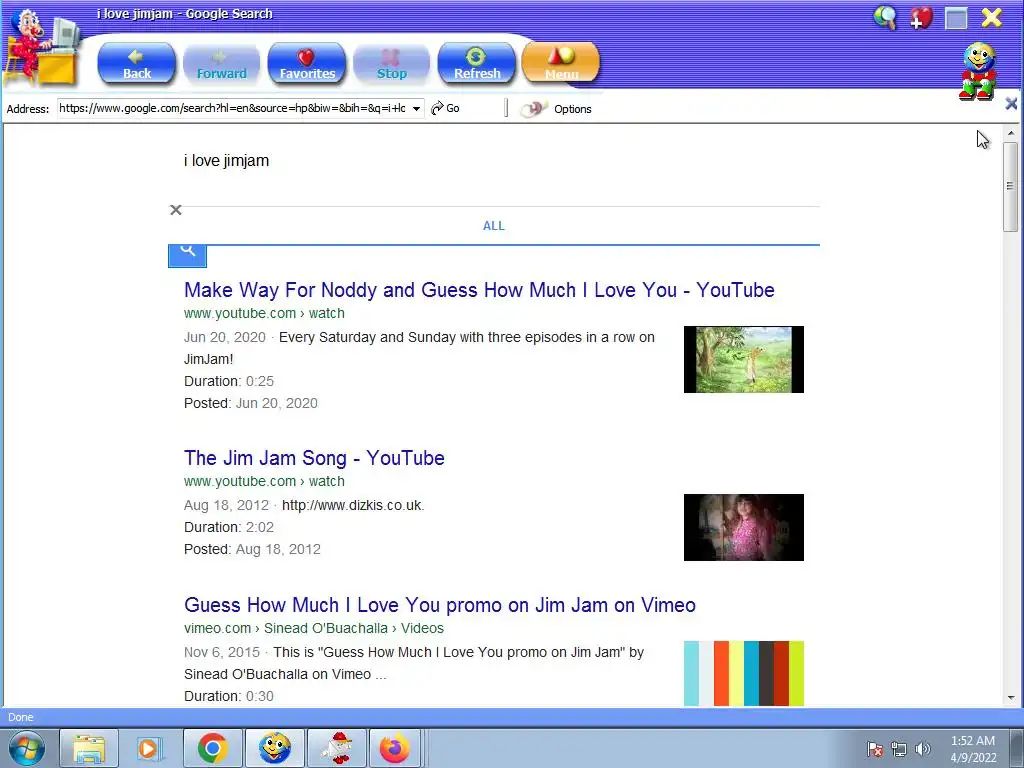The width and height of the screenshot is (1024, 768).
Task: Click 'Posted: Aug 18, 2012' text
Action: pos(252,549)
